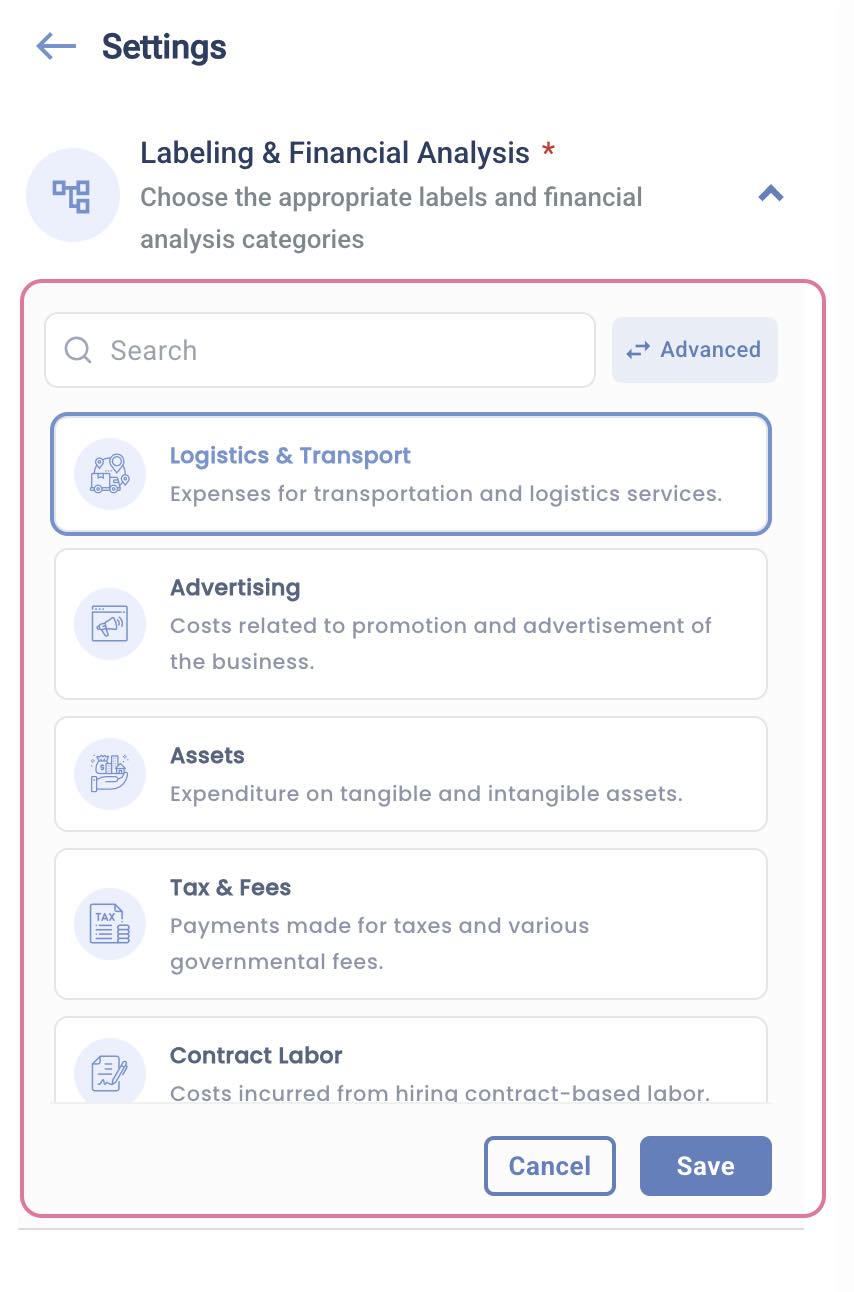Viewport: 854px width, 1292px height.
Task: Click the Settings page title
Action: pyautogui.click(x=164, y=47)
